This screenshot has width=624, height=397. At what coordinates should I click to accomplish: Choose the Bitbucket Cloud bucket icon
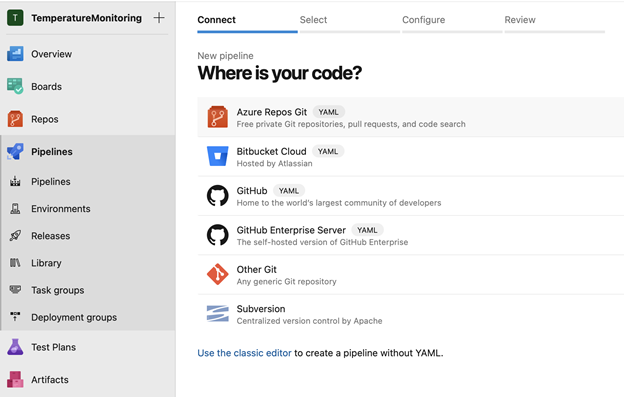[218, 156]
